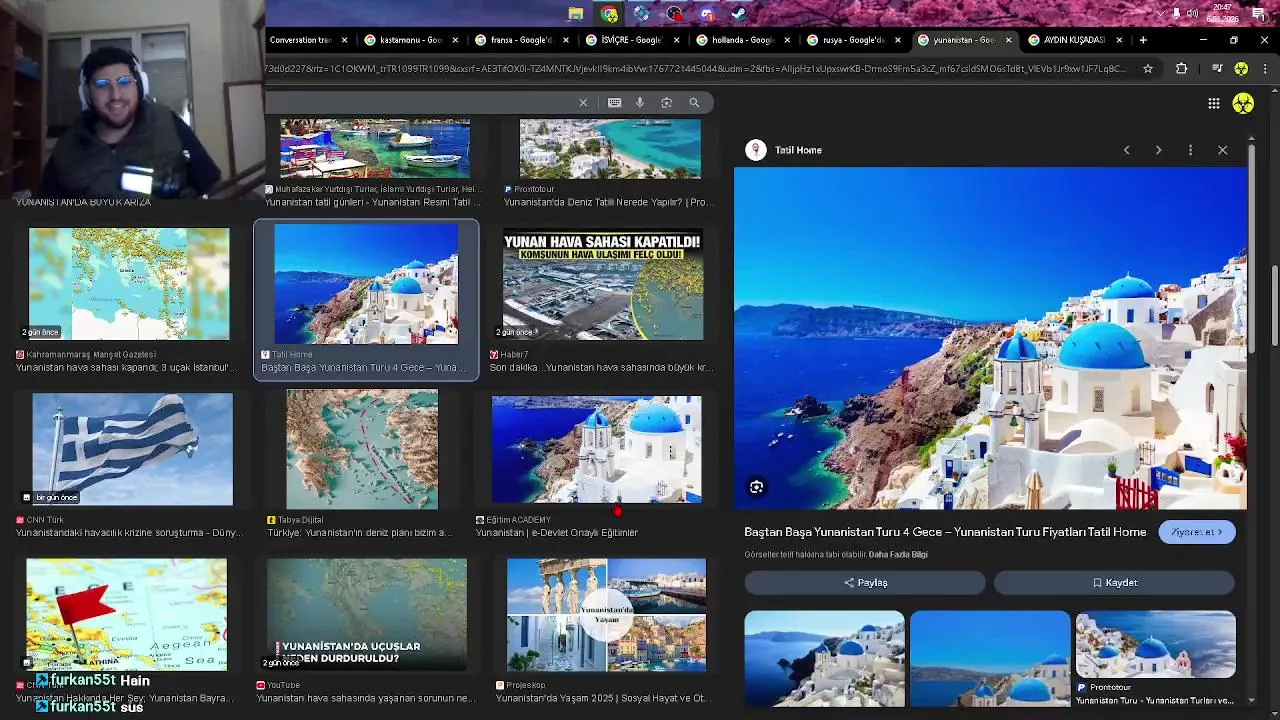Switch to the fransa Google tab

click(521, 40)
